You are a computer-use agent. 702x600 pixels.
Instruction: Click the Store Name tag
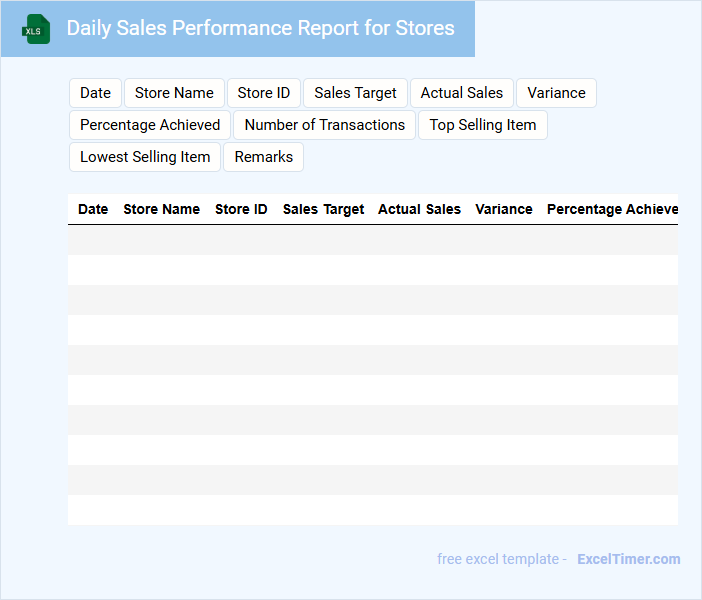point(174,93)
